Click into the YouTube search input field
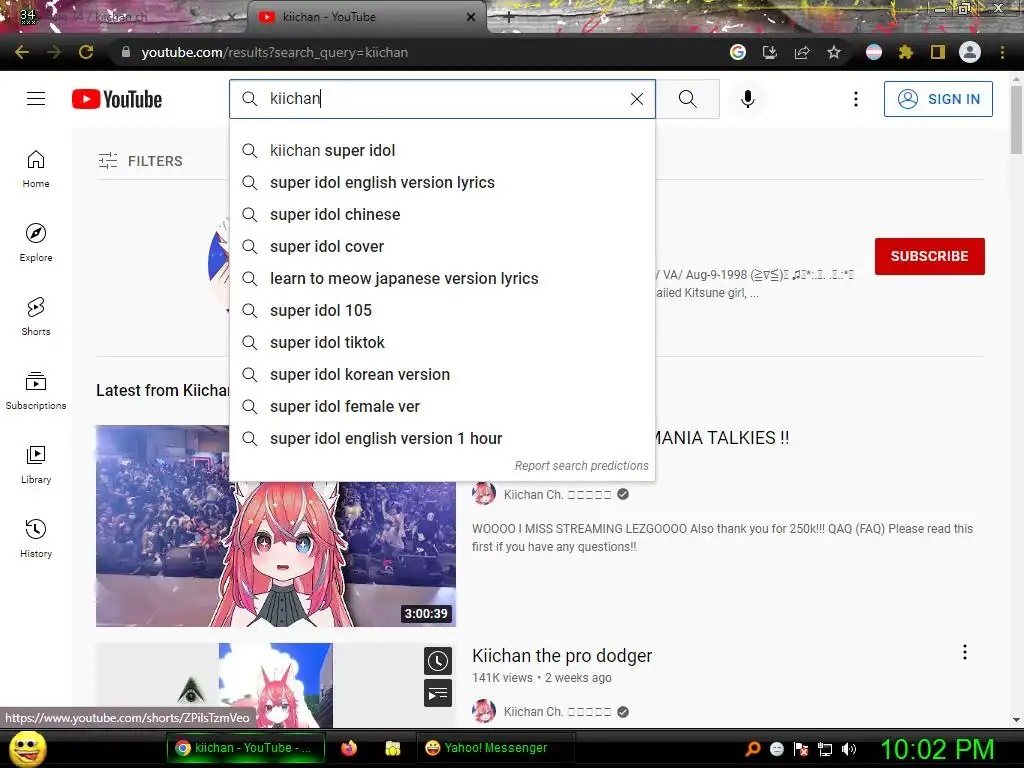The image size is (1024, 768). point(442,99)
